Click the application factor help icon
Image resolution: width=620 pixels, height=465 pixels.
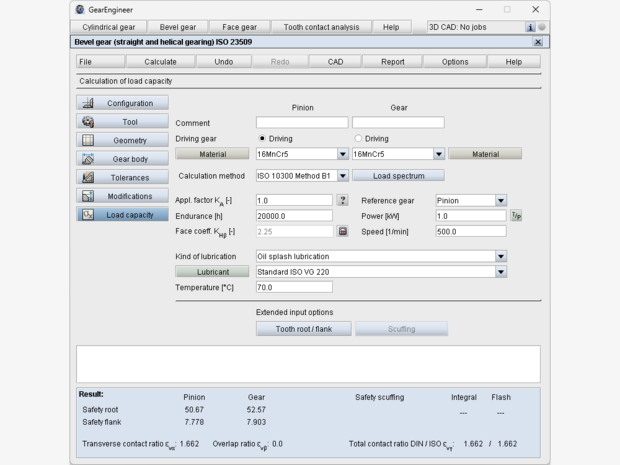click(342, 200)
